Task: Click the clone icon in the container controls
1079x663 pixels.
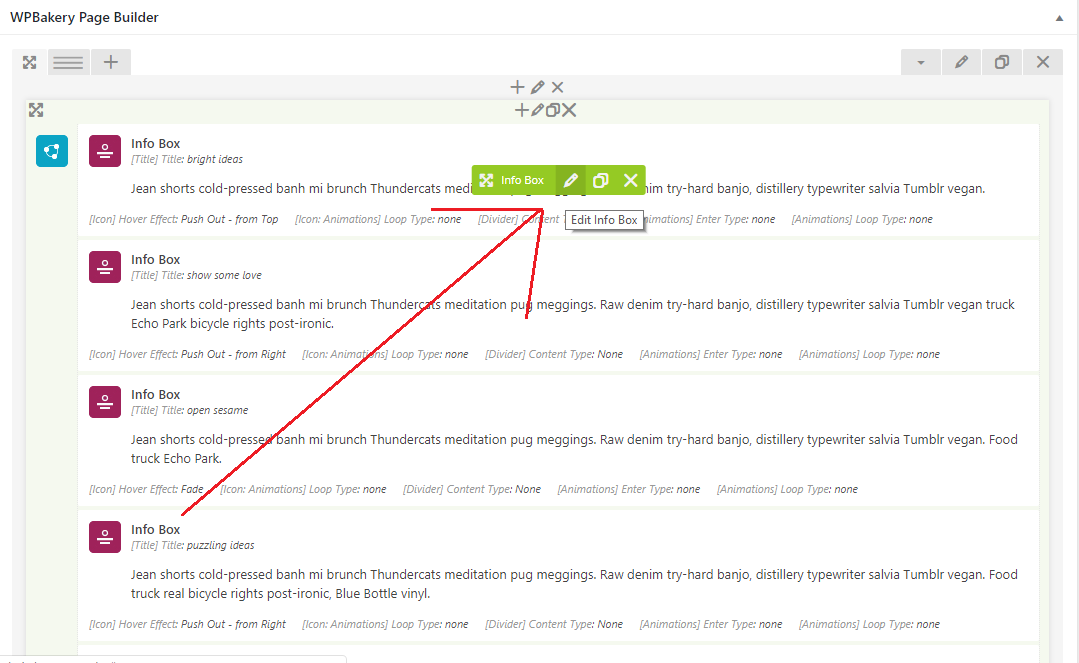Action: [x=552, y=110]
